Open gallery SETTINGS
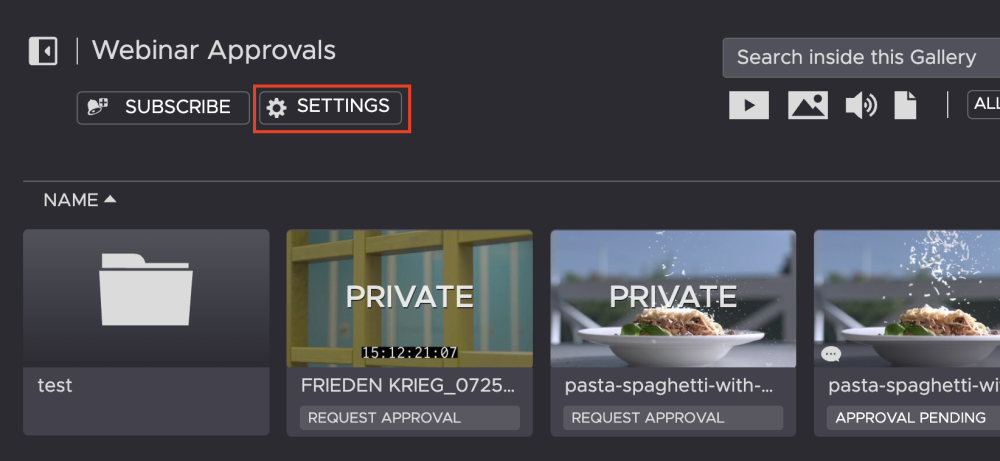The height and width of the screenshot is (461, 1000). pos(331,107)
